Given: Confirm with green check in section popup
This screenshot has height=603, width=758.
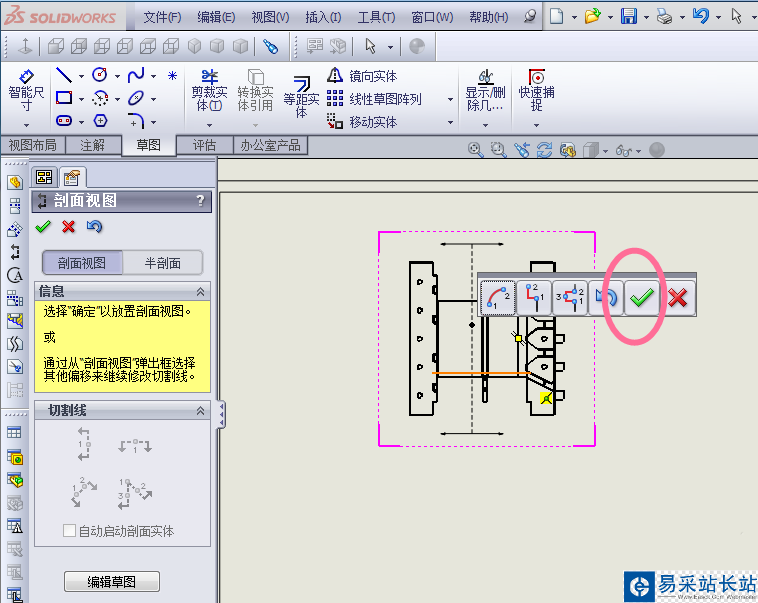Looking at the screenshot, I should tap(642, 298).
